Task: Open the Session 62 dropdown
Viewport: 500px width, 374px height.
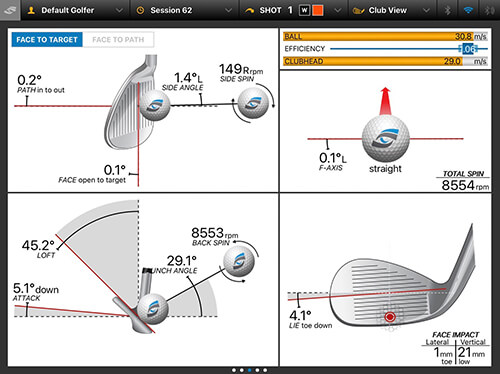Action: tap(228, 11)
